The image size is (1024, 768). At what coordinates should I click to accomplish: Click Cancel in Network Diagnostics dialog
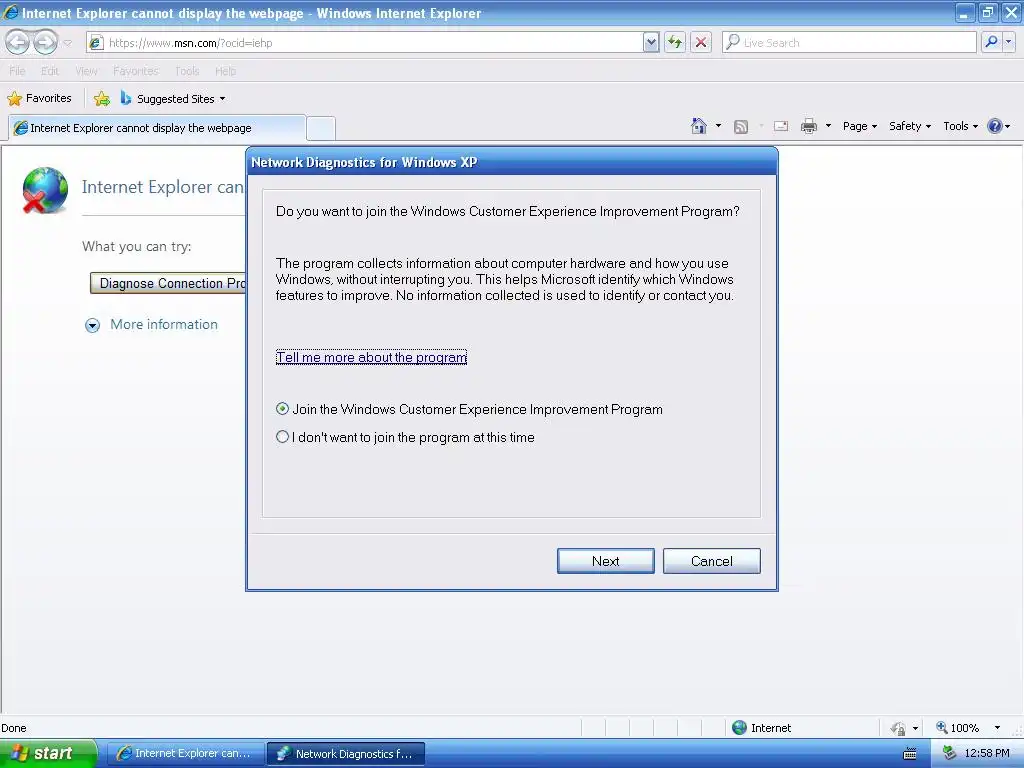pos(711,561)
